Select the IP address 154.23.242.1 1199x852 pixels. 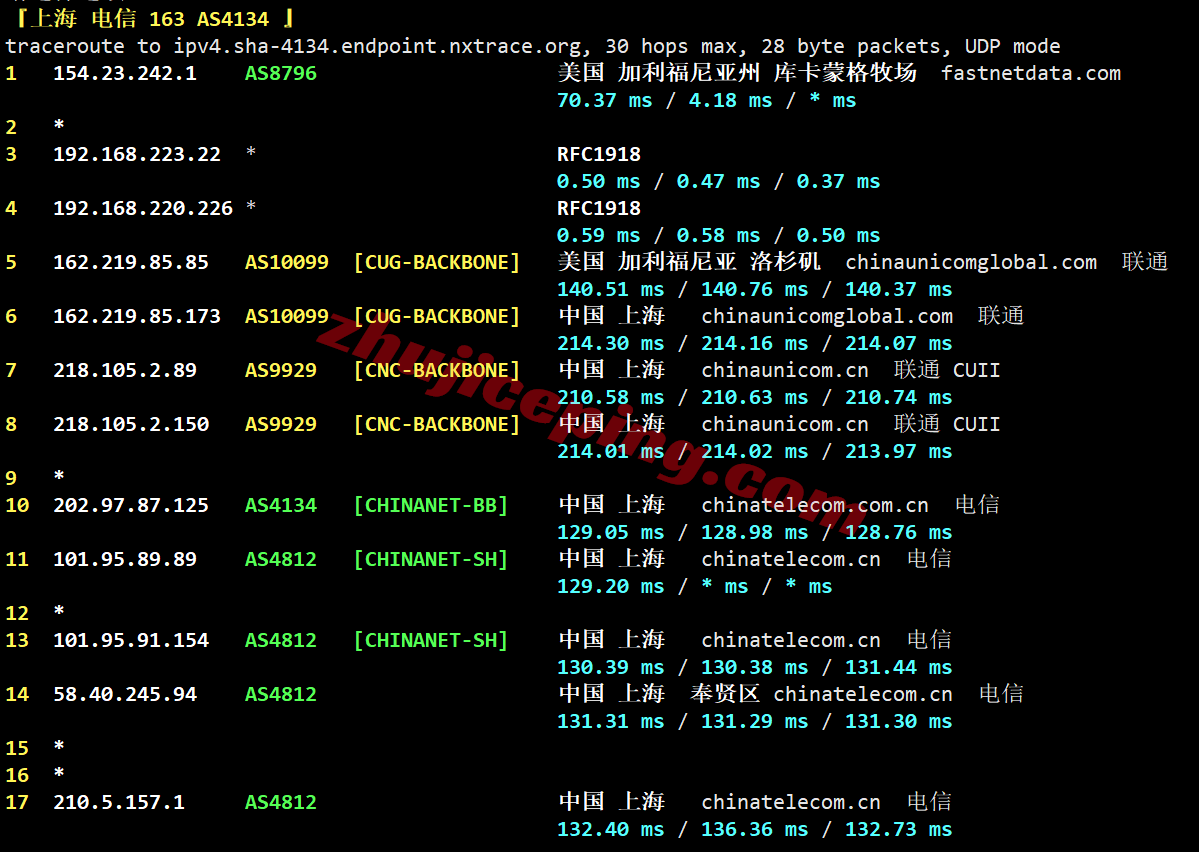tap(125, 73)
